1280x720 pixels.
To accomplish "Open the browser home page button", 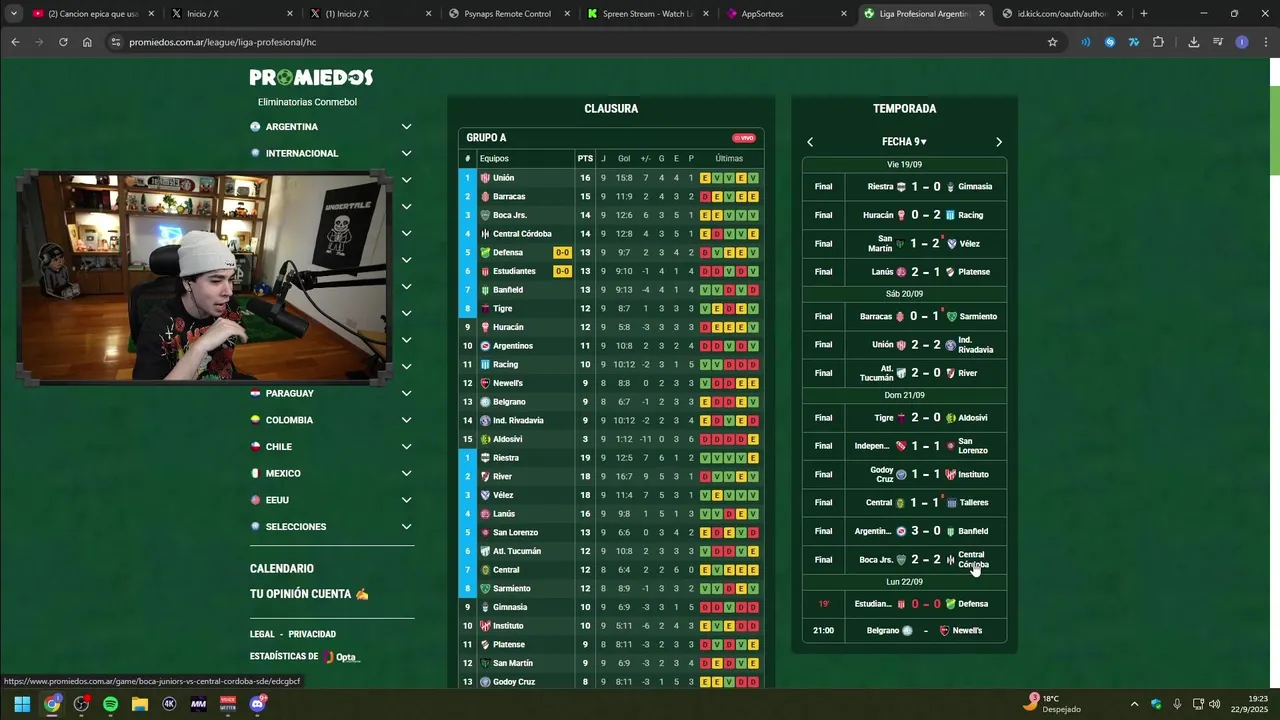I will pos(87,42).
